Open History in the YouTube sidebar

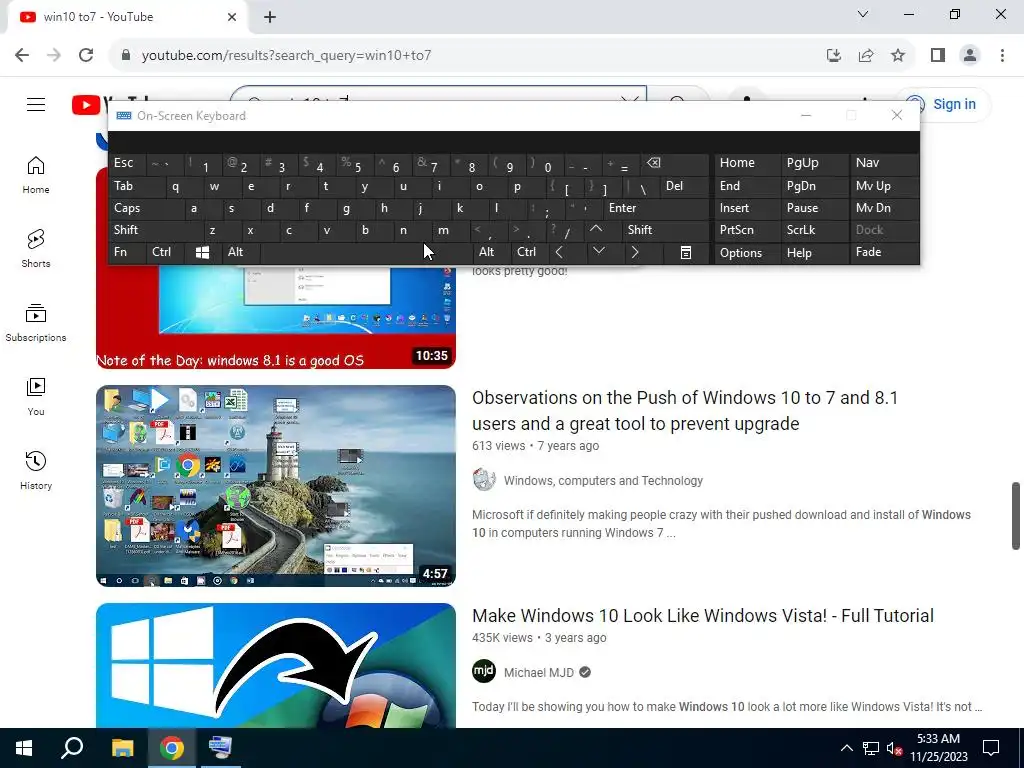[36, 470]
